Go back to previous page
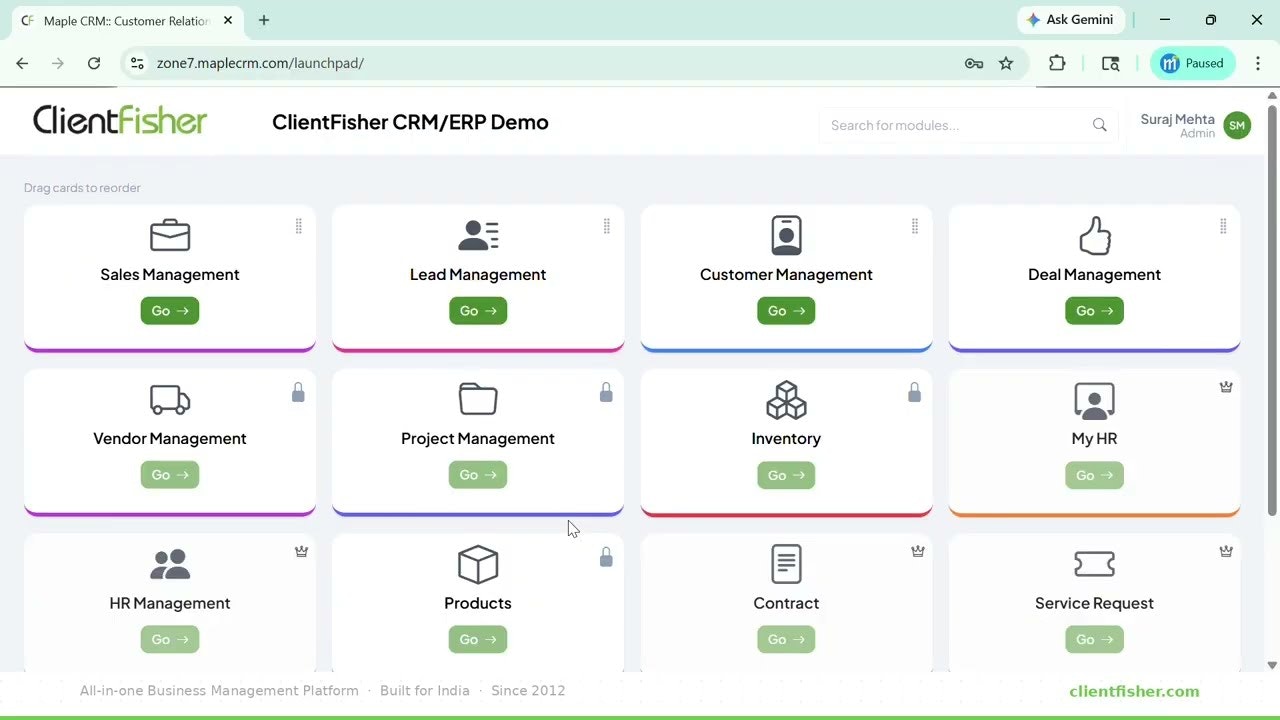1280x720 pixels. tap(22, 63)
